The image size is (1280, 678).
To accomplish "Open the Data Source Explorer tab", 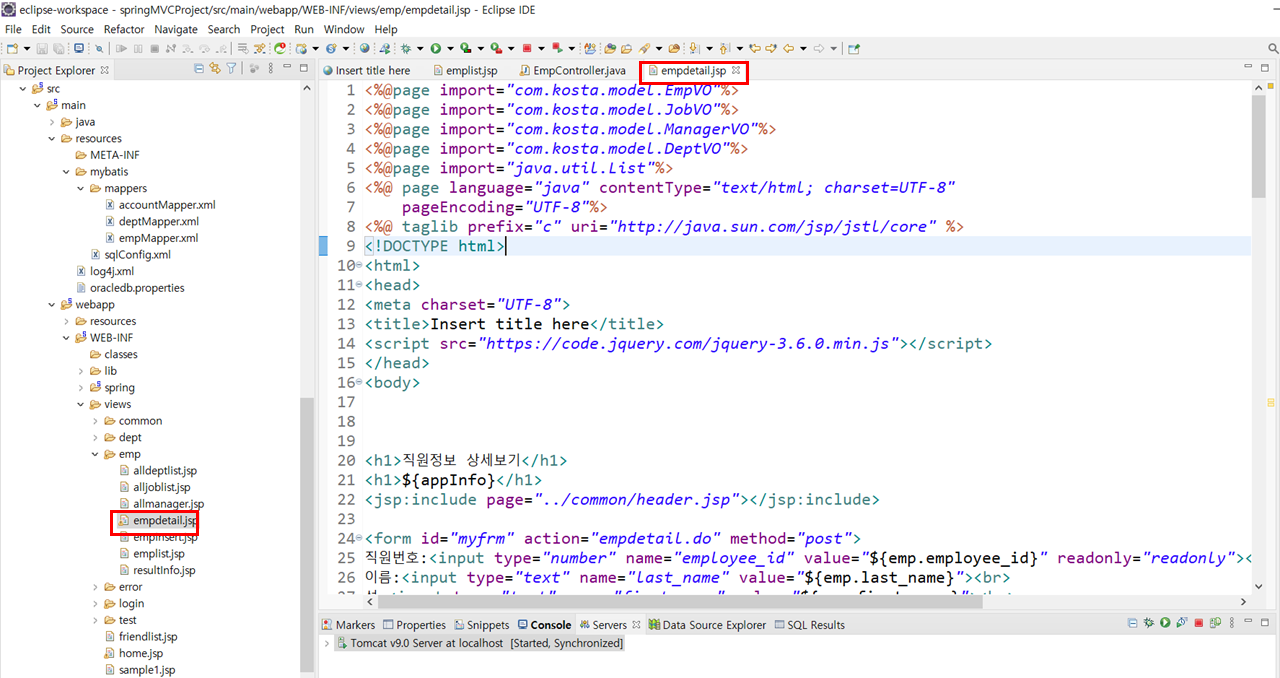I will [x=706, y=624].
